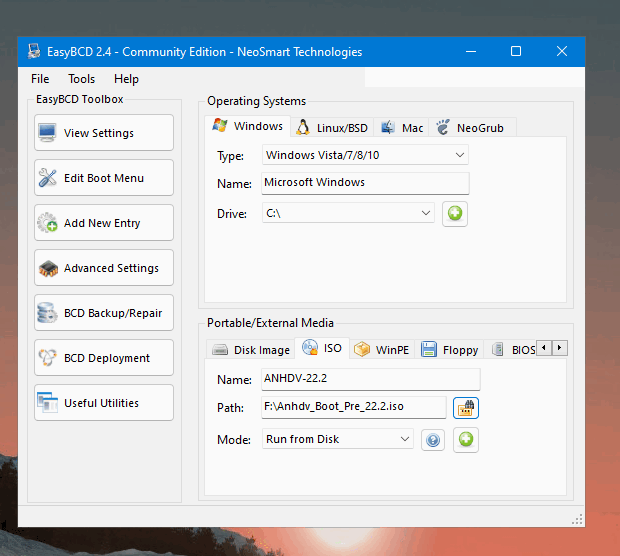Switch to the Disk Image tab

tap(251, 350)
